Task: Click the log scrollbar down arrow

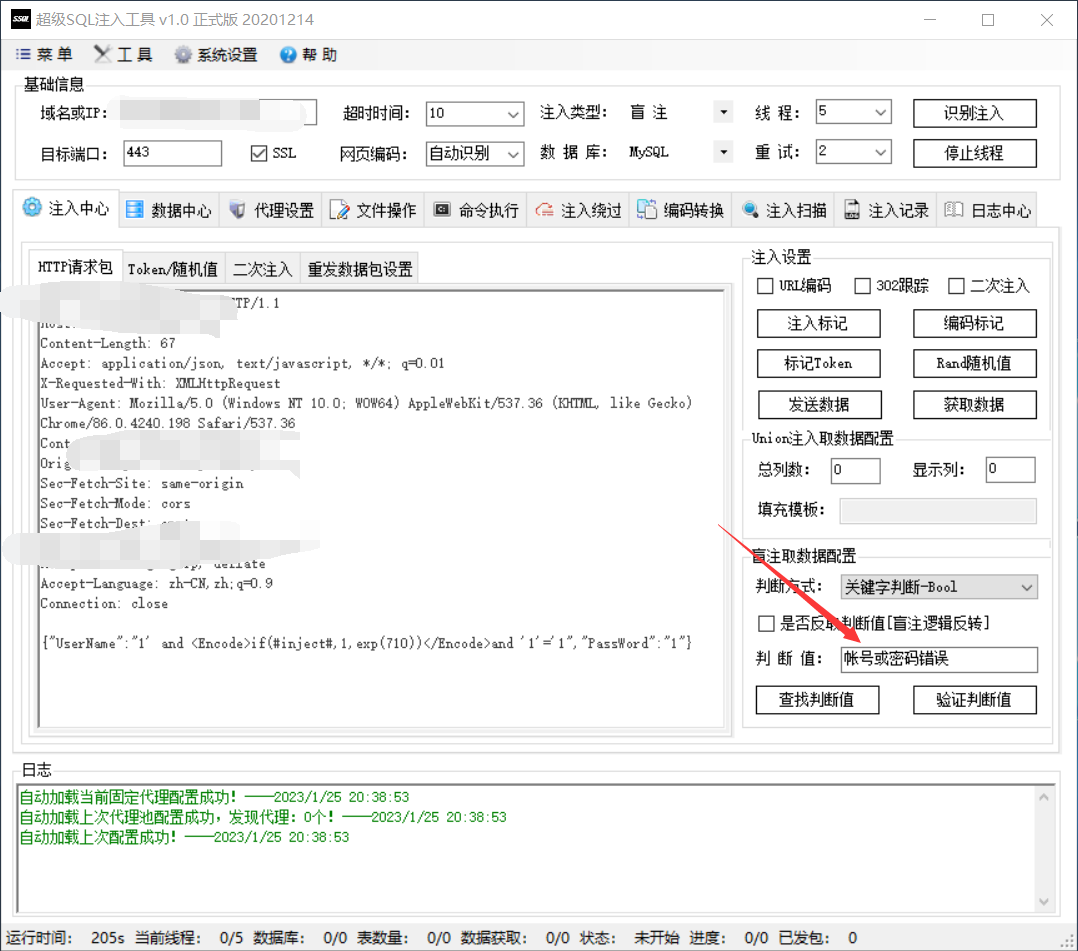Action: pyautogui.click(x=1044, y=901)
